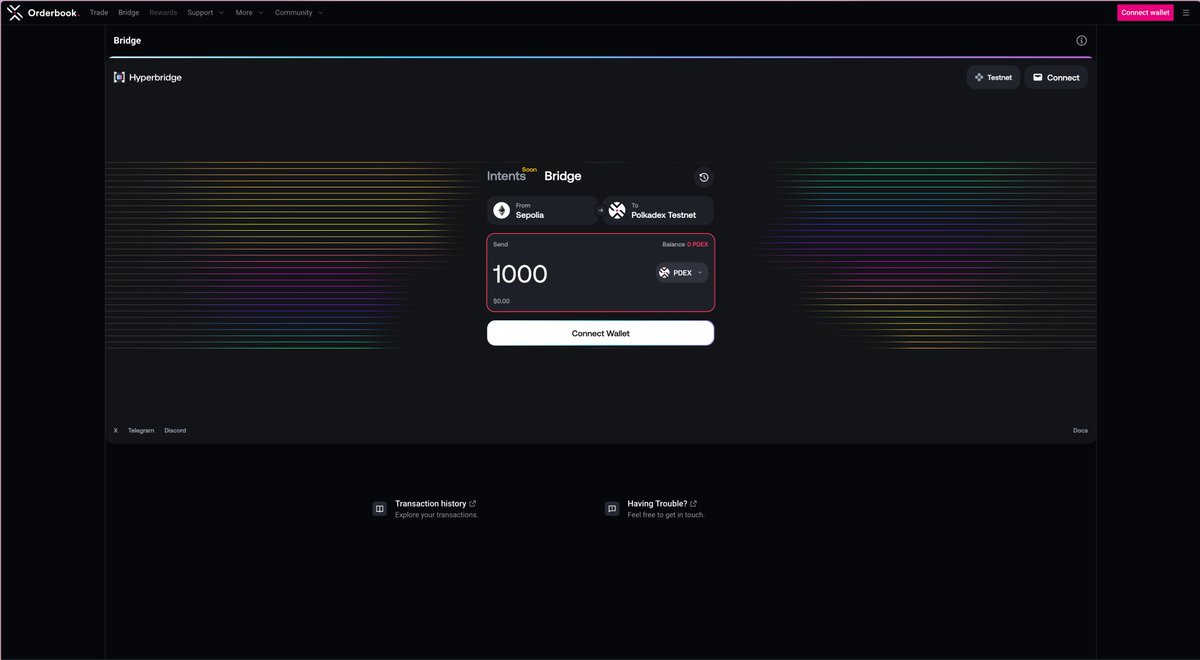Swap chains with the arrow icon
The height and width of the screenshot is (660, 1200).
click(600, 210)
